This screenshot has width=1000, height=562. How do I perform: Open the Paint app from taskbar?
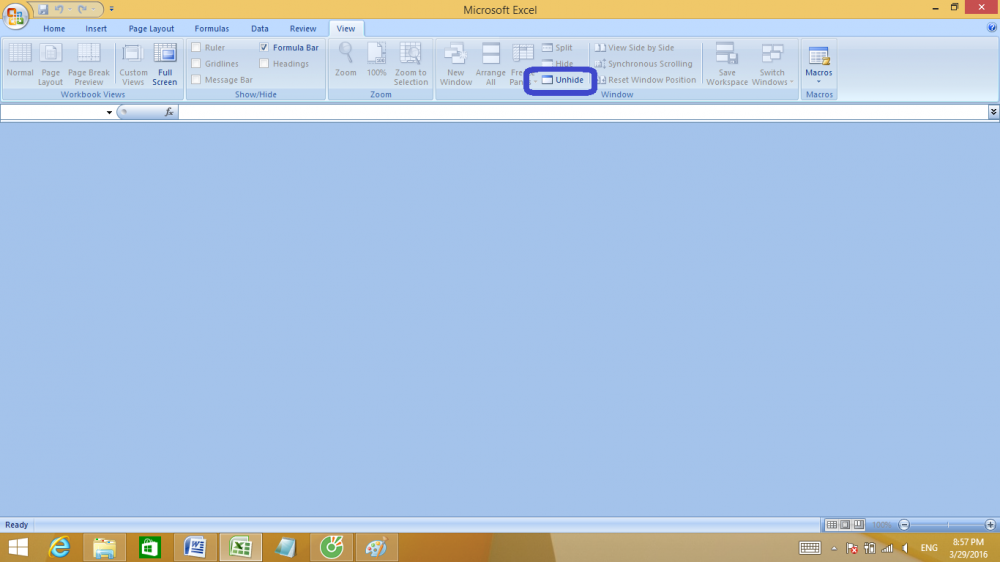pyautogui.click(x=376, y=547)
